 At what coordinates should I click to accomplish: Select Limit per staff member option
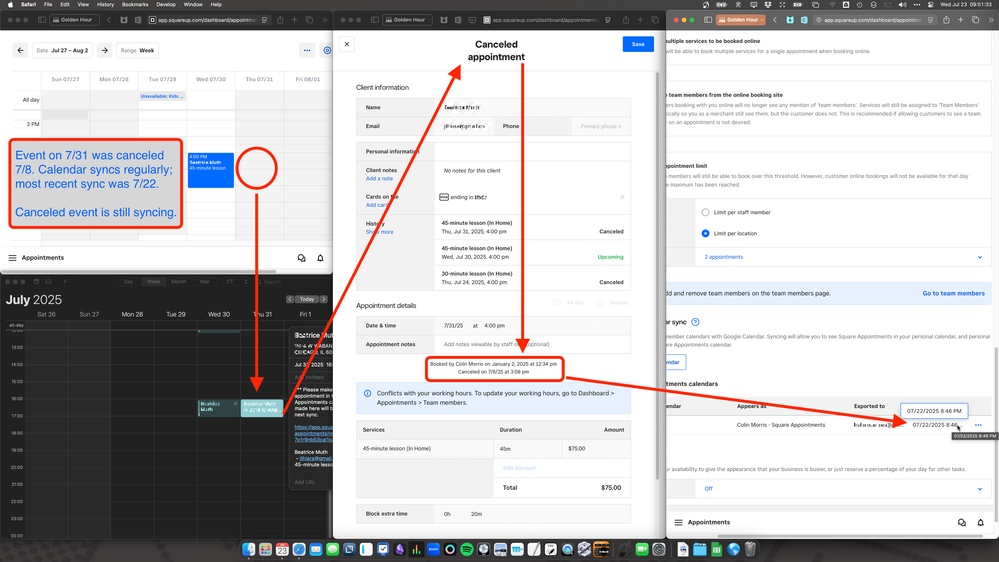coord(705,212)
